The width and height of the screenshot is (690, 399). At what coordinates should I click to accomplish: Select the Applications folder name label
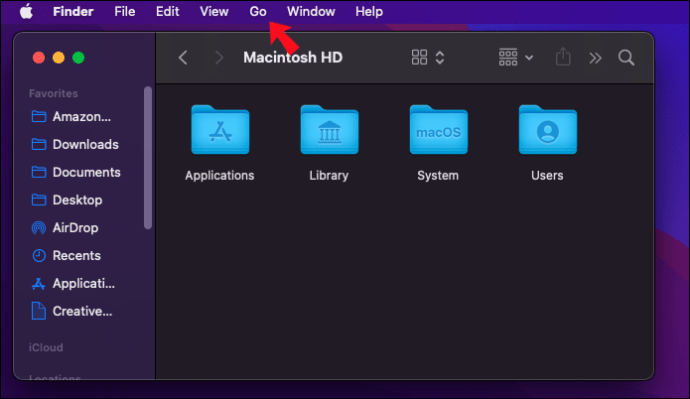220,176
